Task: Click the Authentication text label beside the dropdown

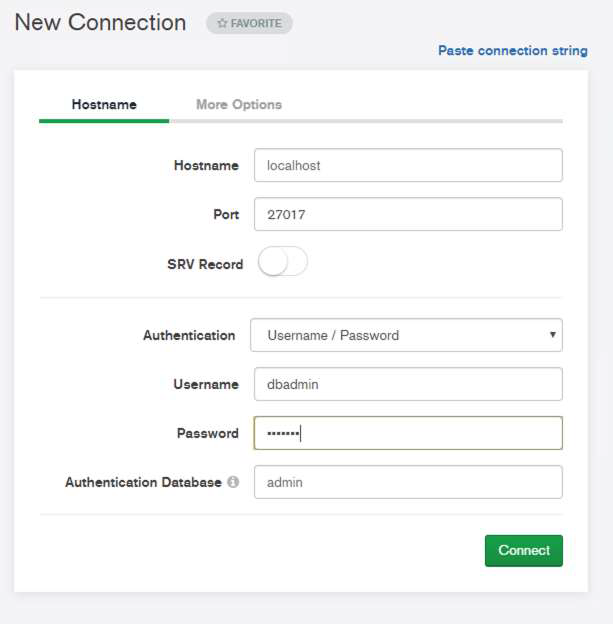Action: [x=189, y=335]
